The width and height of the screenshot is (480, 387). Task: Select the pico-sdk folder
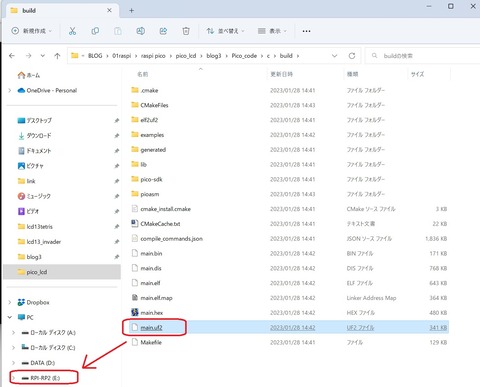tap(147, 179)
